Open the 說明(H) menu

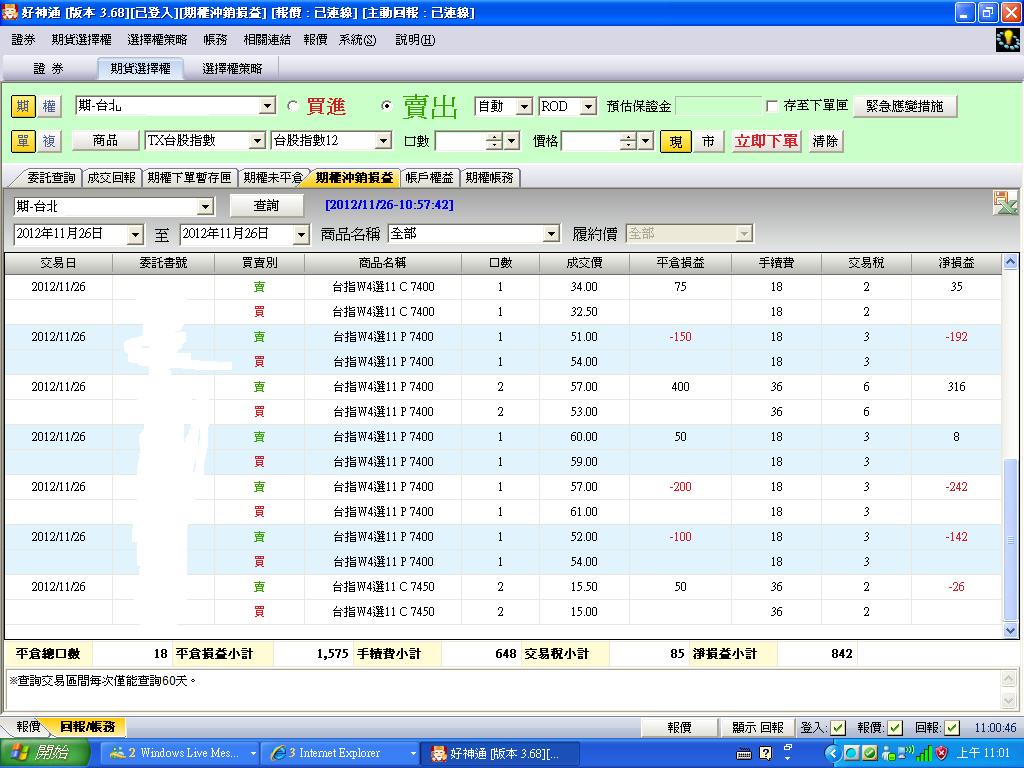[x=415, y=40]
